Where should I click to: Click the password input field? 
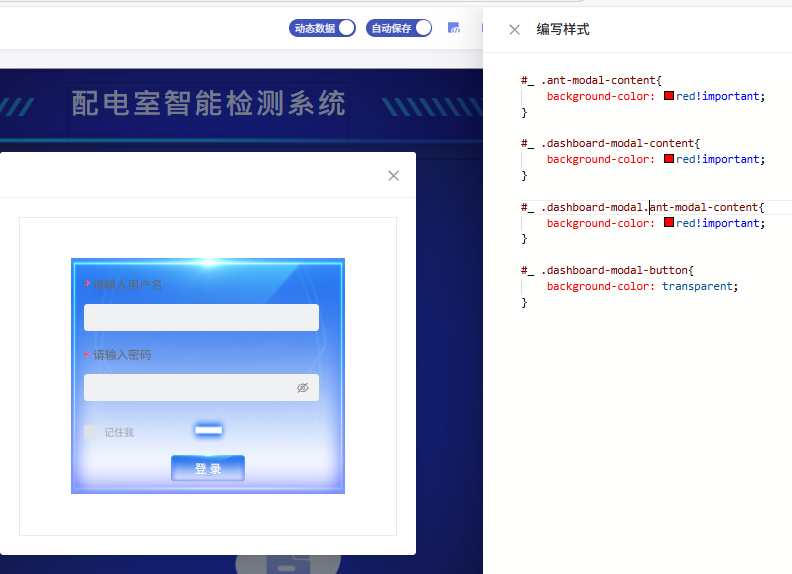coord(201,388)
